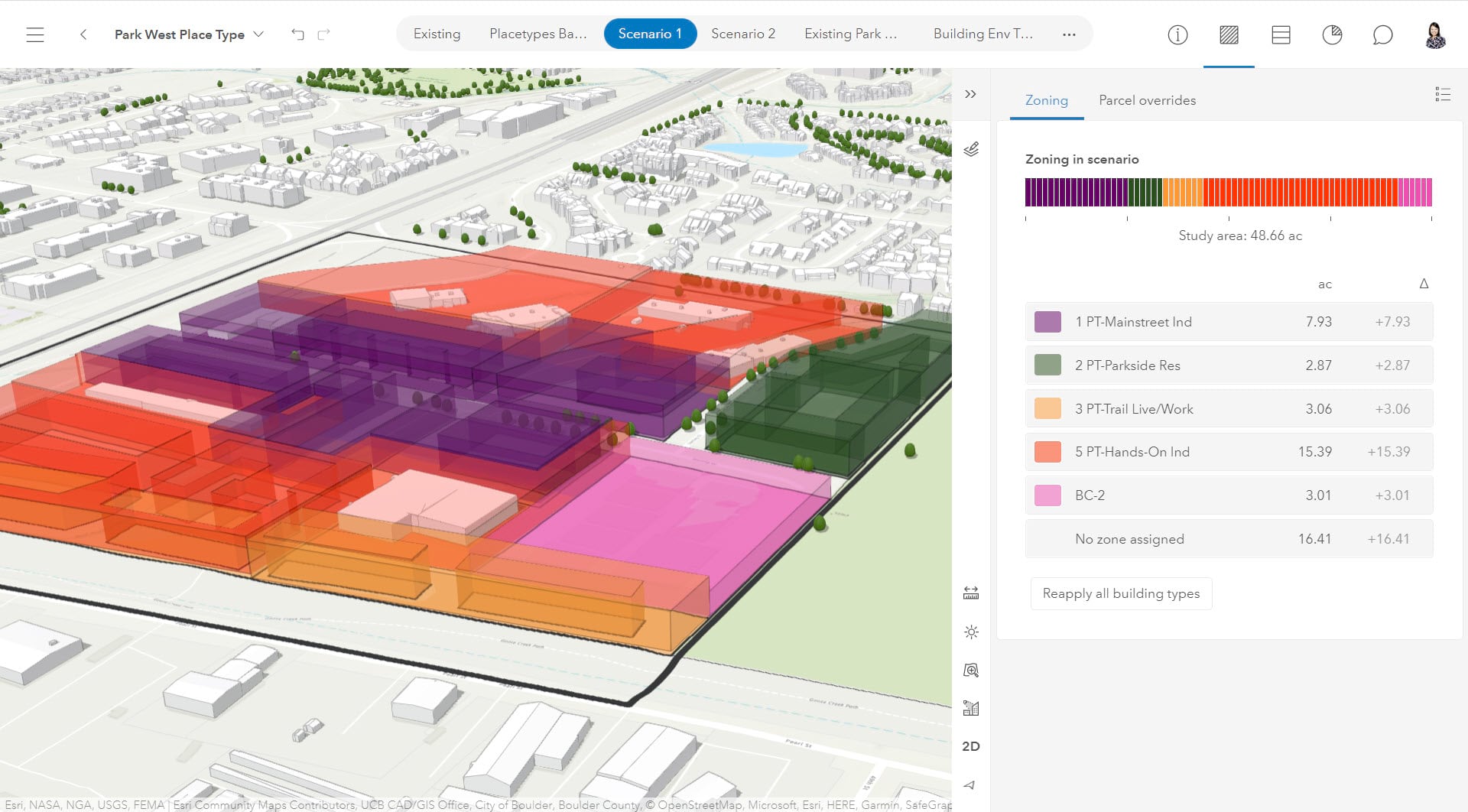
Task: Open the Existing Park ... scenario tab
Action: pyautogui.click(x=850, y=34)
